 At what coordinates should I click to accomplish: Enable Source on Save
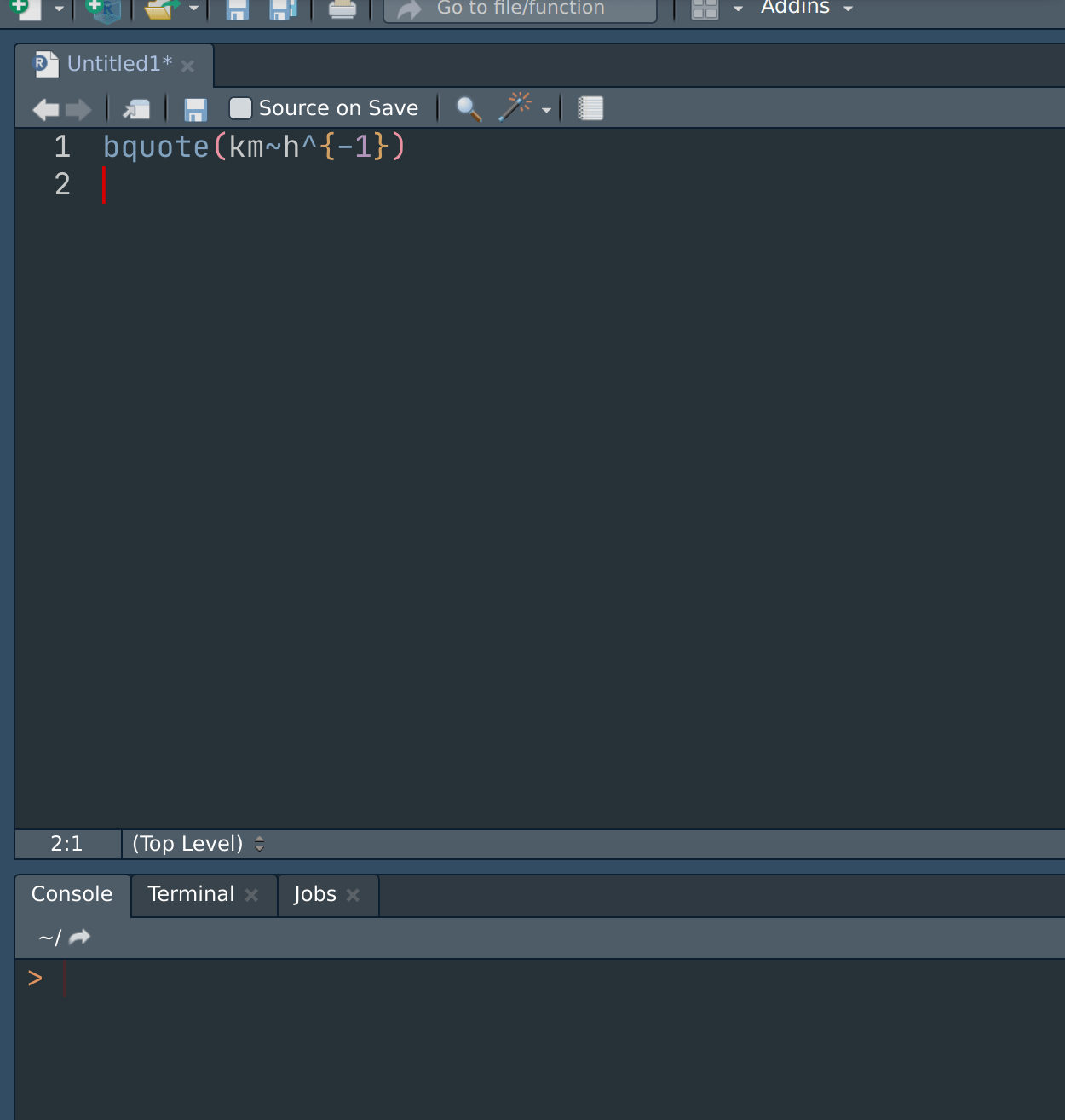tap(240, 107)
